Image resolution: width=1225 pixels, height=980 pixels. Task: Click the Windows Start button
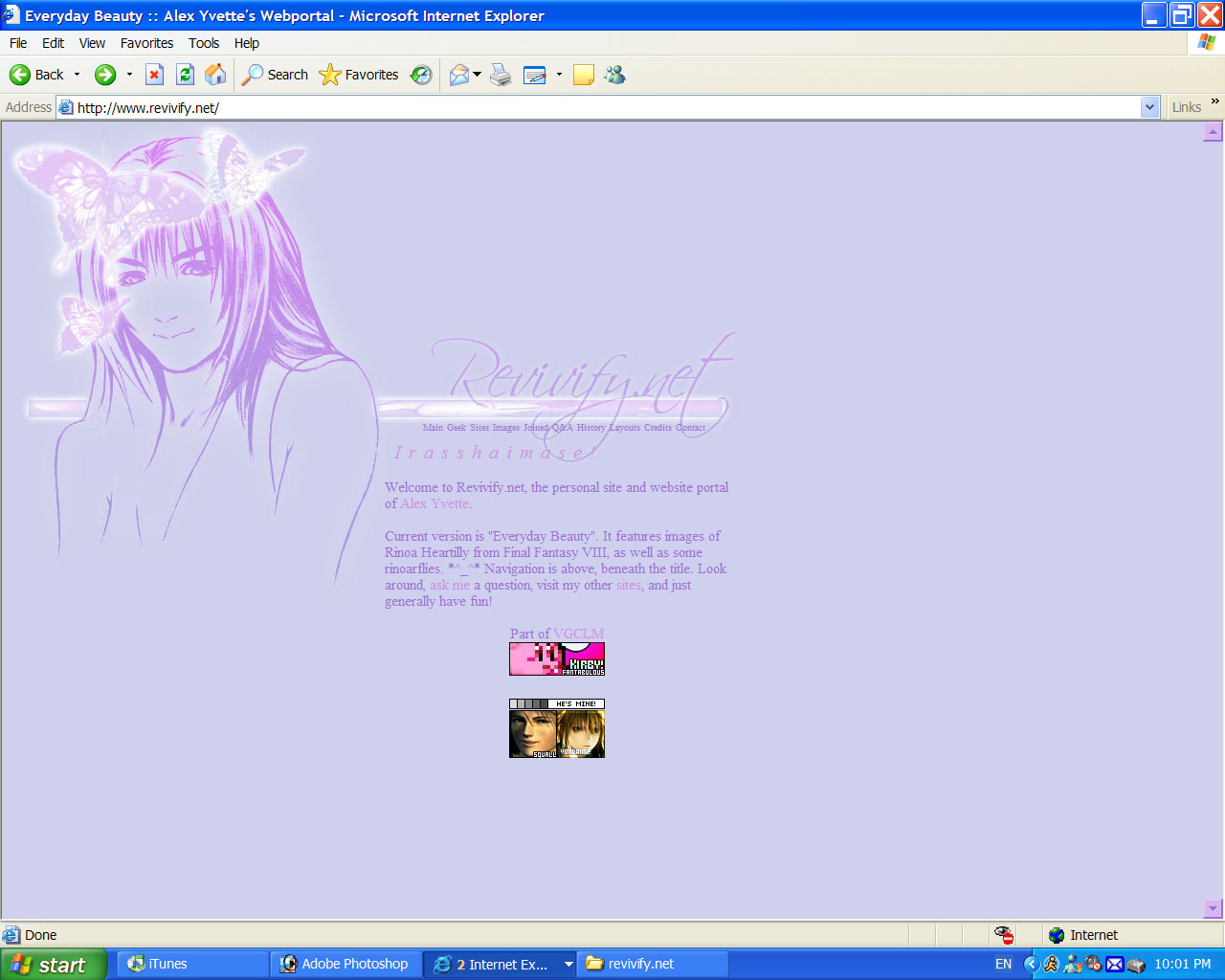click(53, 964)
